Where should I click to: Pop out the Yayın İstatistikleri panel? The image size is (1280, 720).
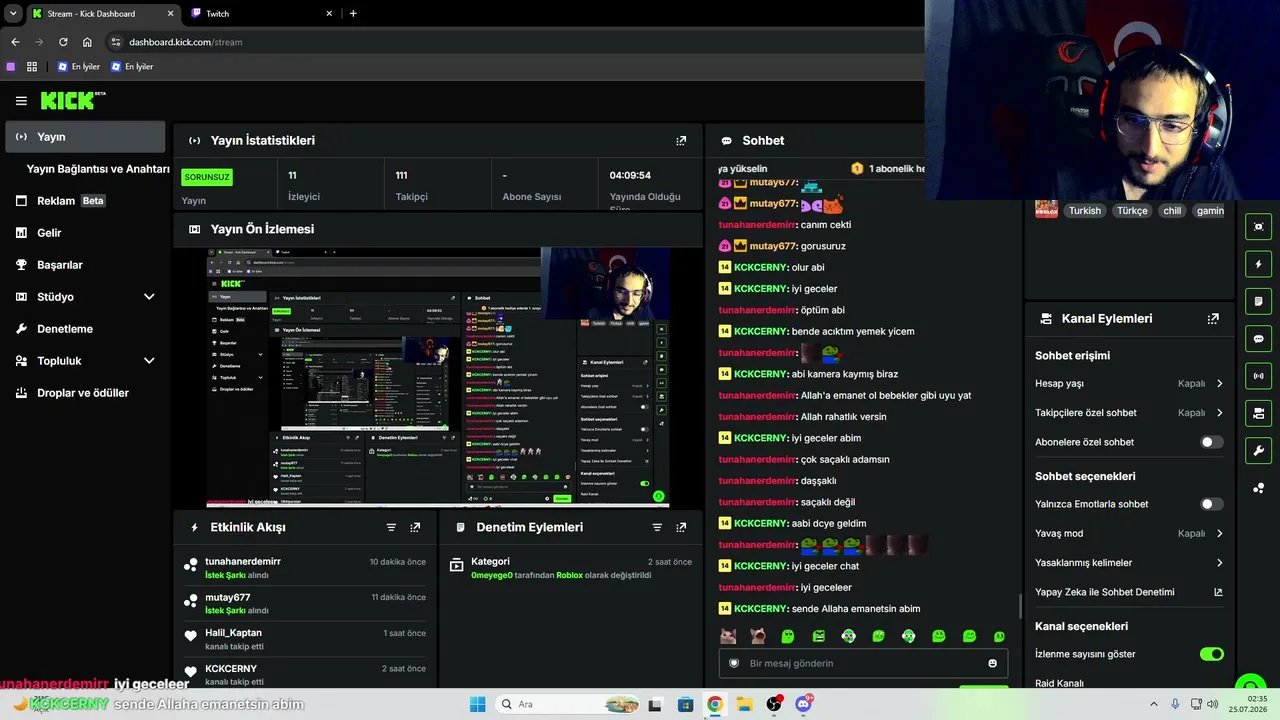[681, 141]
